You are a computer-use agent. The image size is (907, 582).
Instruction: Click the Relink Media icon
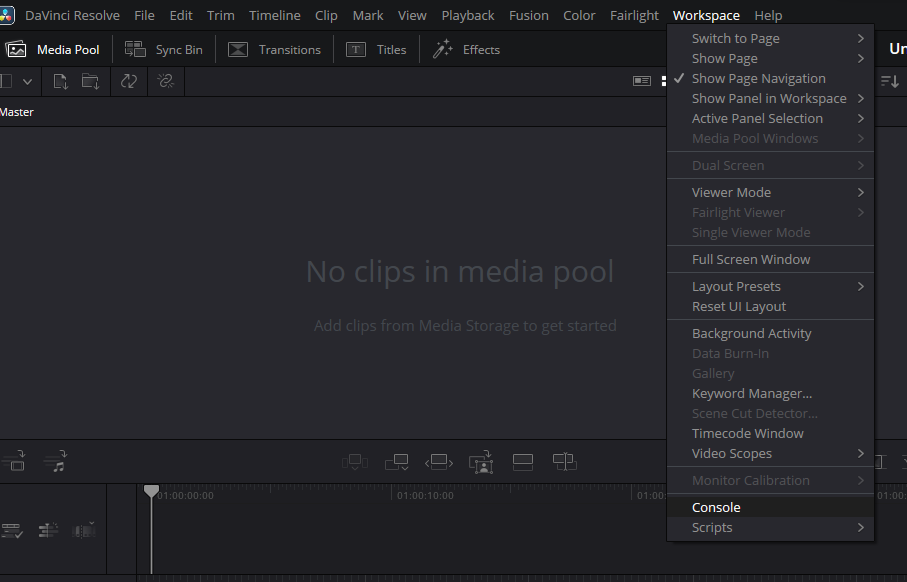click(x=166, y=81)
